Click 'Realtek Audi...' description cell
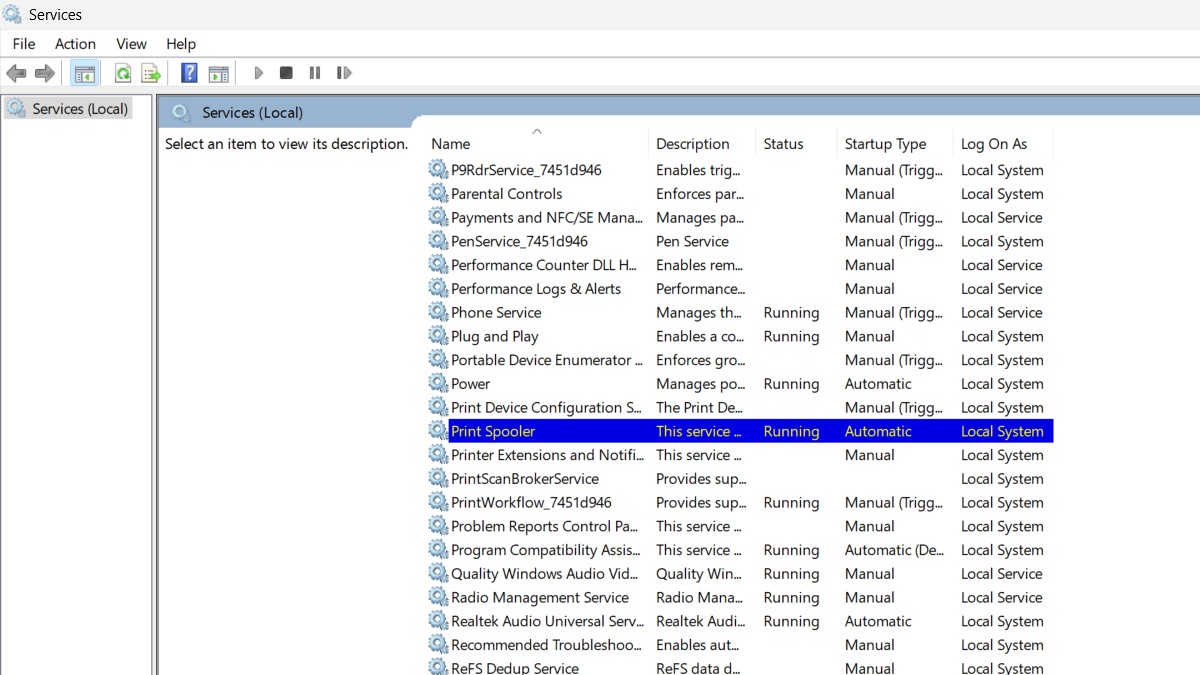The image size is (1200, 675). click(x=699, y=621)
